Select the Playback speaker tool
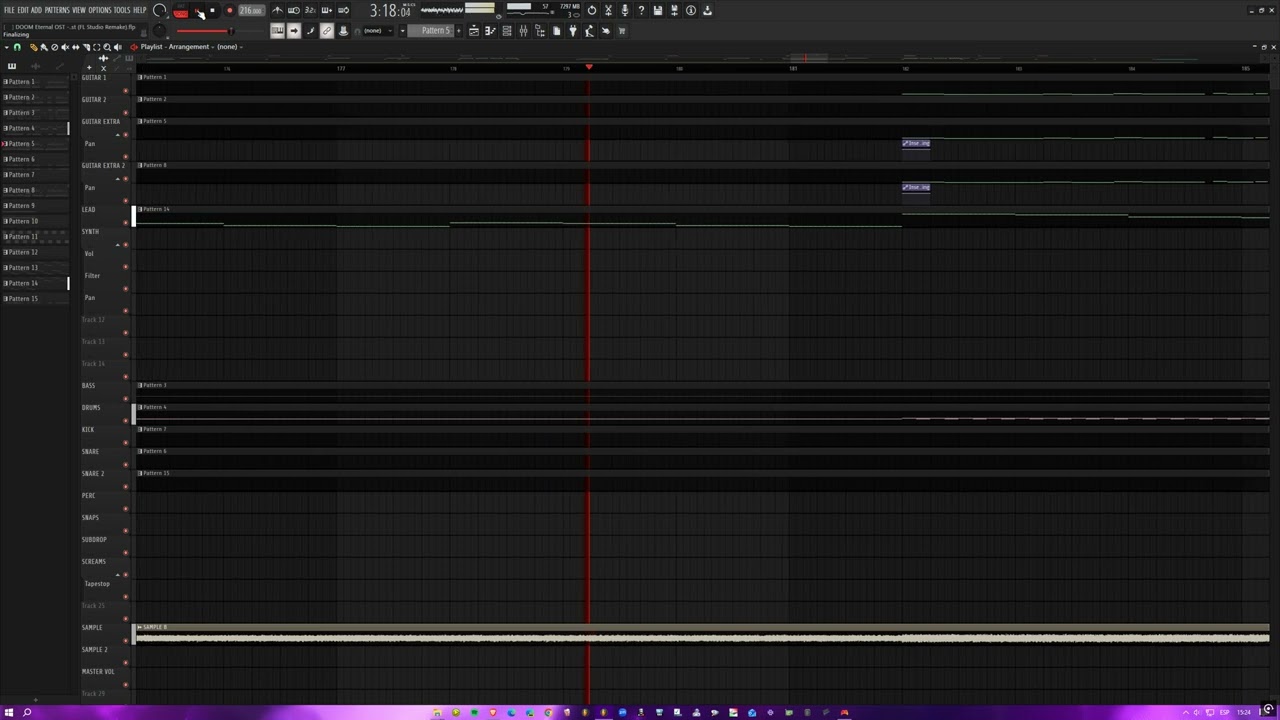Viewport: 1280px width, 720px height. tap(118, 47)
